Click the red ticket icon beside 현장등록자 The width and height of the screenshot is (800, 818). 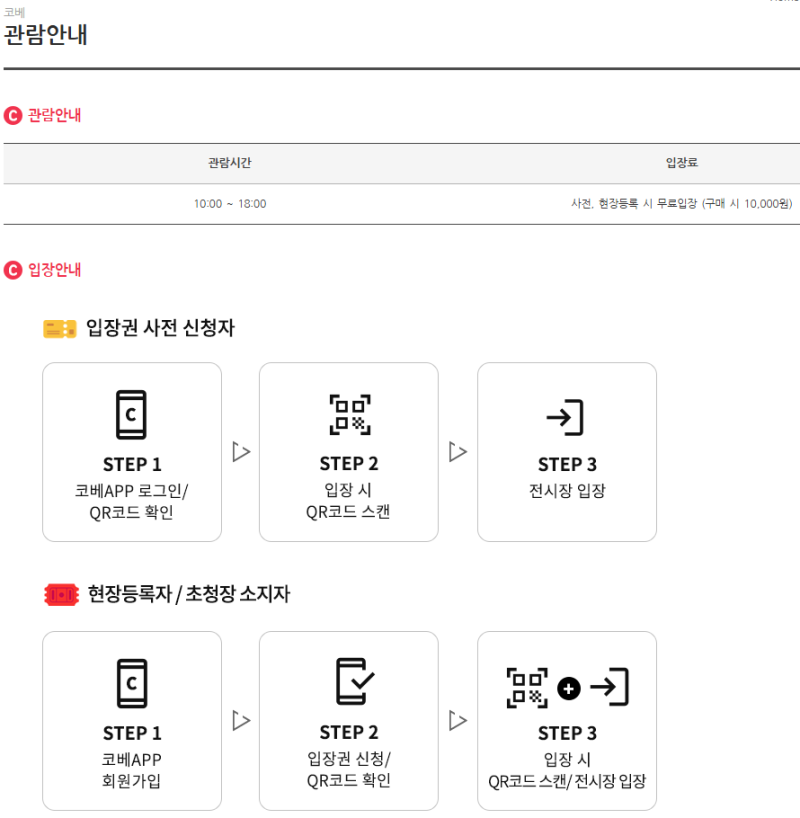point(62,595)
